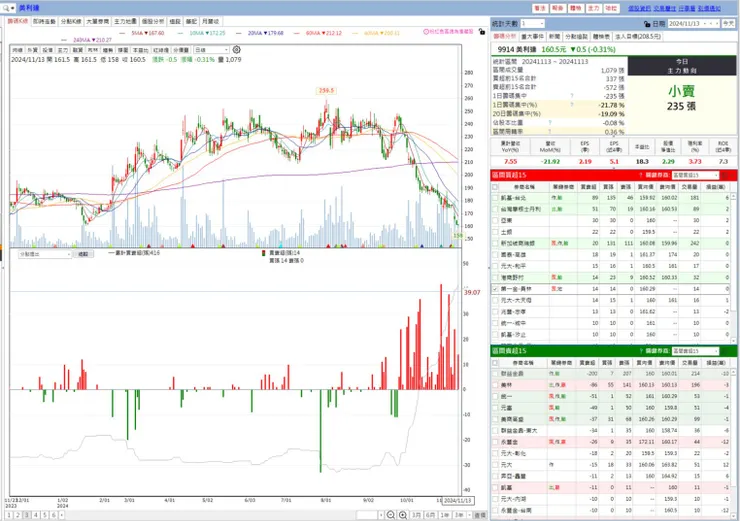The height and width of the screenshot is (521, 740).
Task: Click the buy table scrollbar down arrow
Action: click(733, 340)
